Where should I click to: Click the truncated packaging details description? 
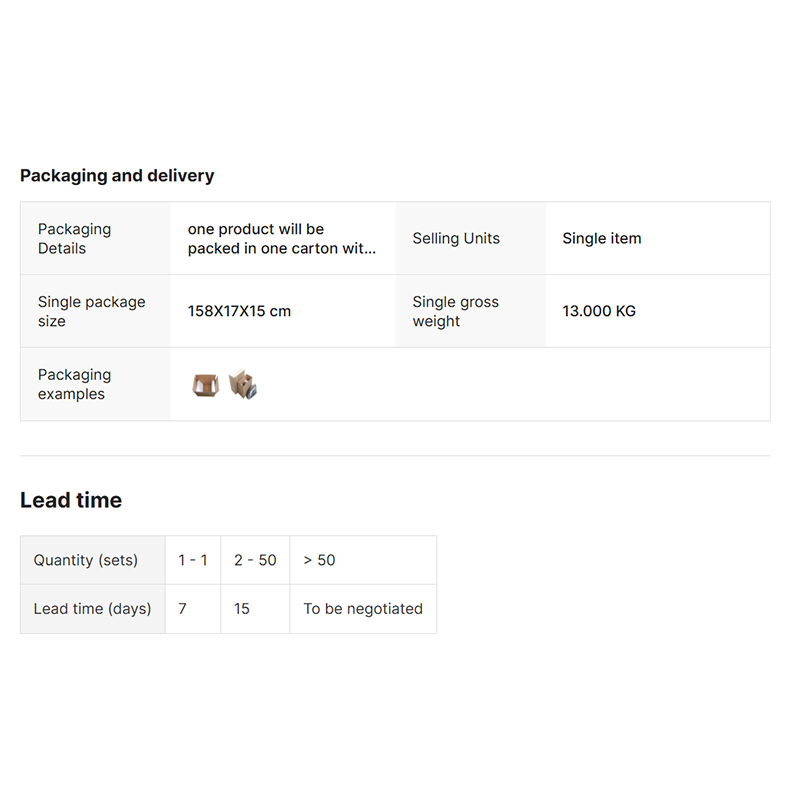282,239
